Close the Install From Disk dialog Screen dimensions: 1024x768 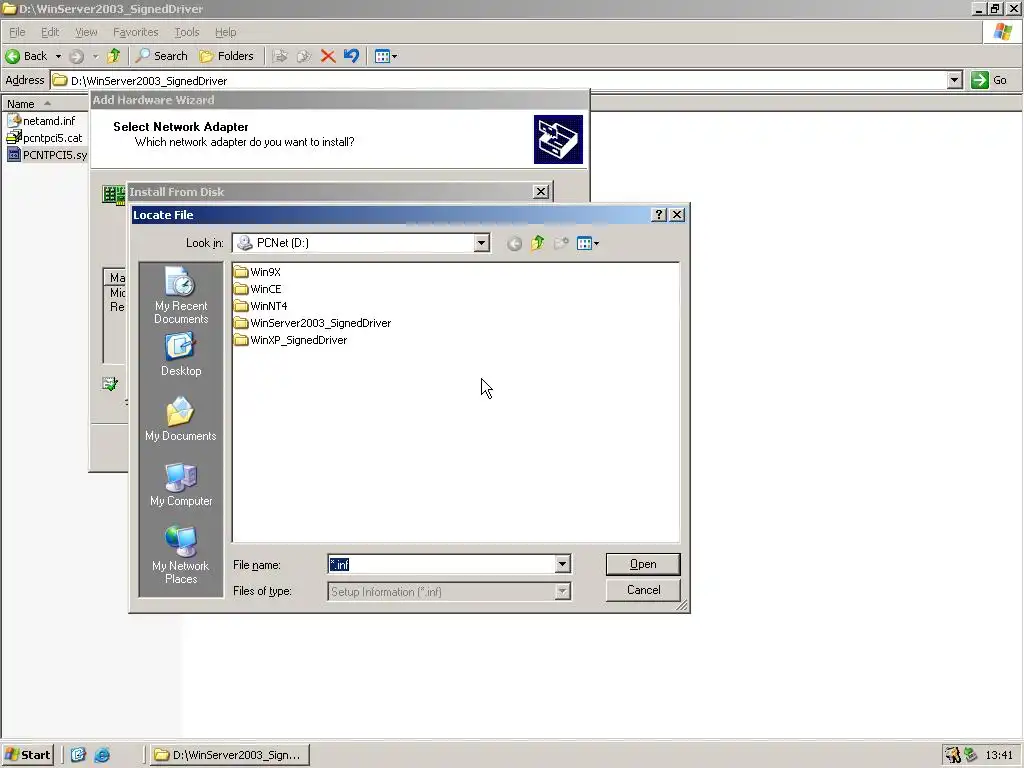click(x=541, y=192)
